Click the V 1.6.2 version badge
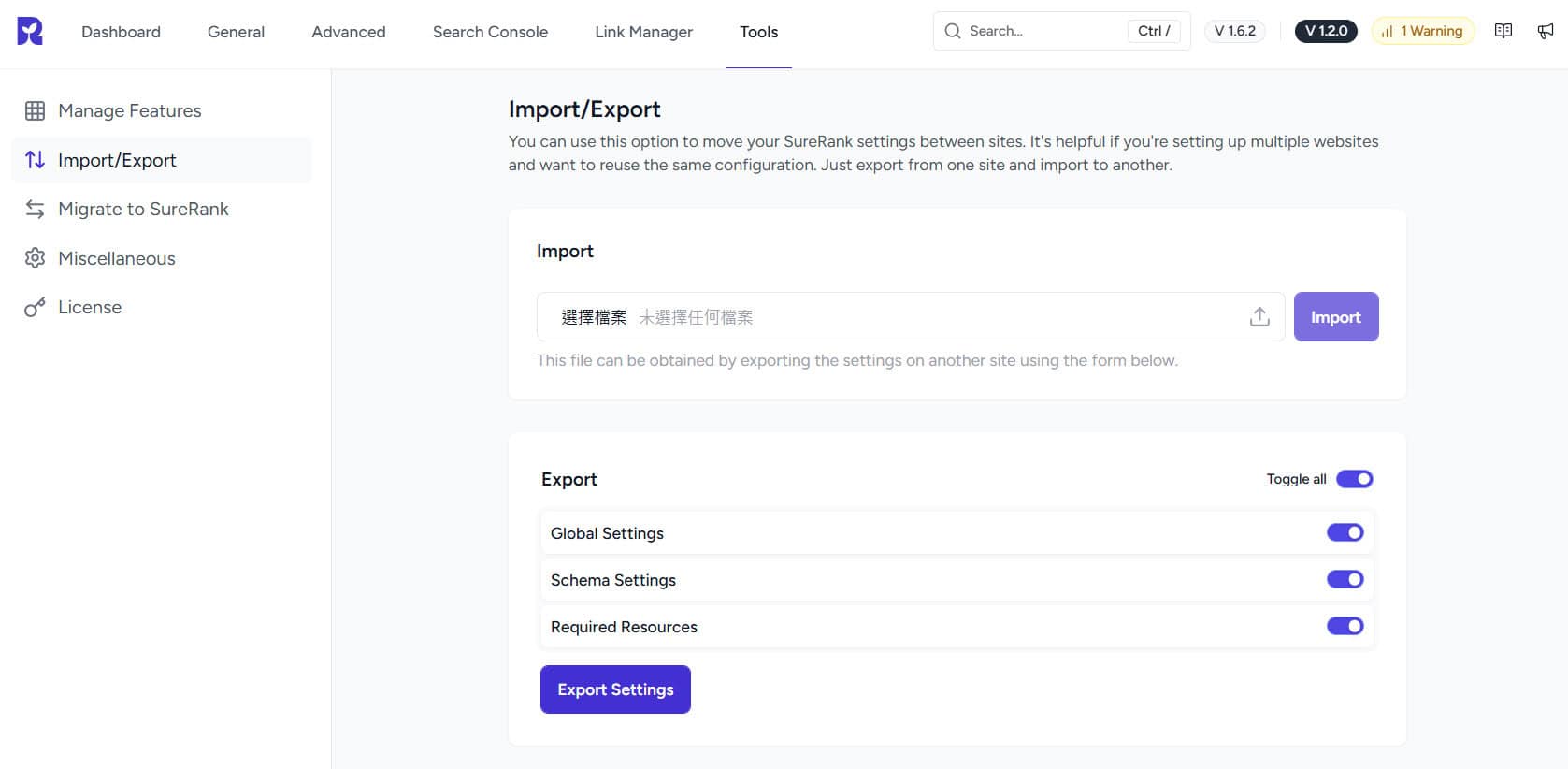Viewport: 1568px width, 769px height. (x=1234, y=31)
